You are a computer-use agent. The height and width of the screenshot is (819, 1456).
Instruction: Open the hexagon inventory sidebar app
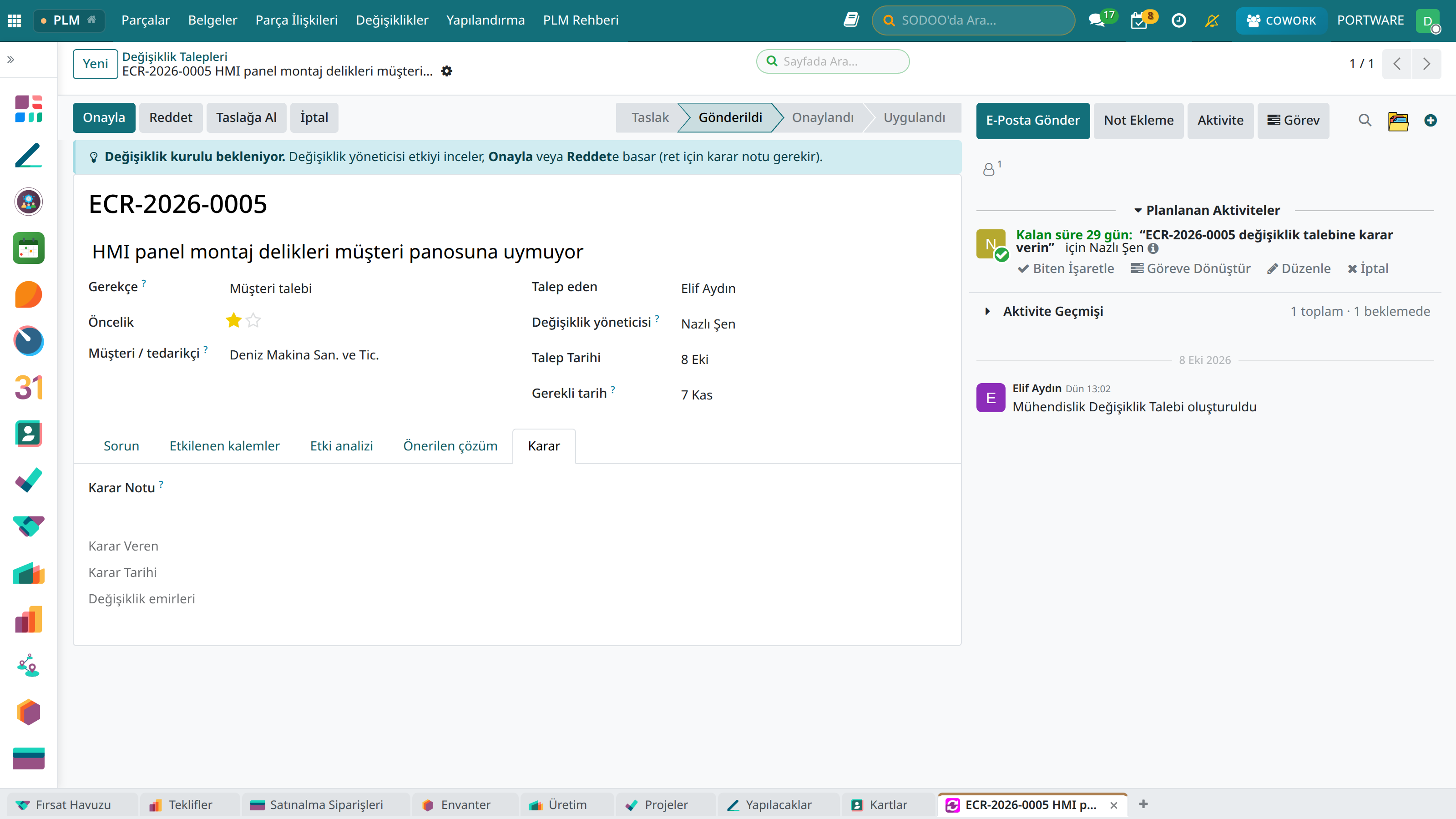tap(28, 712)
